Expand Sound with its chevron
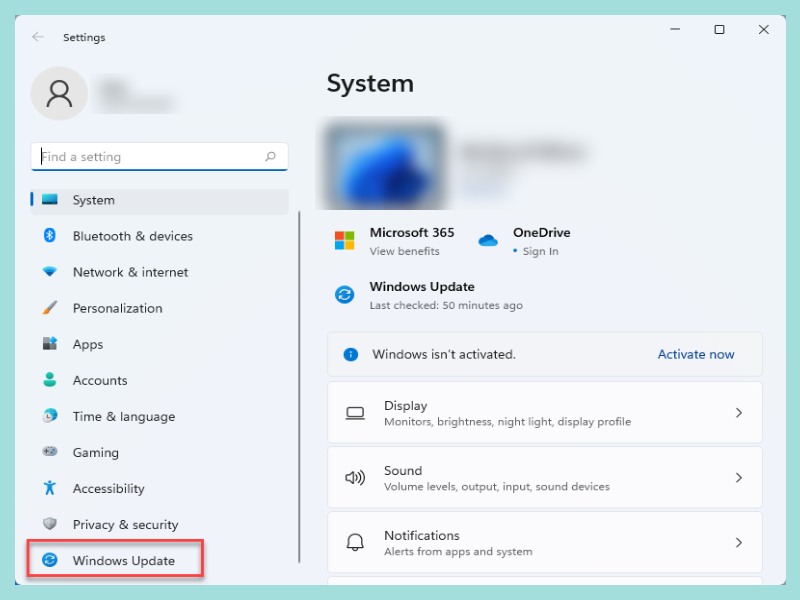The image size is (800, 600). 738,478
